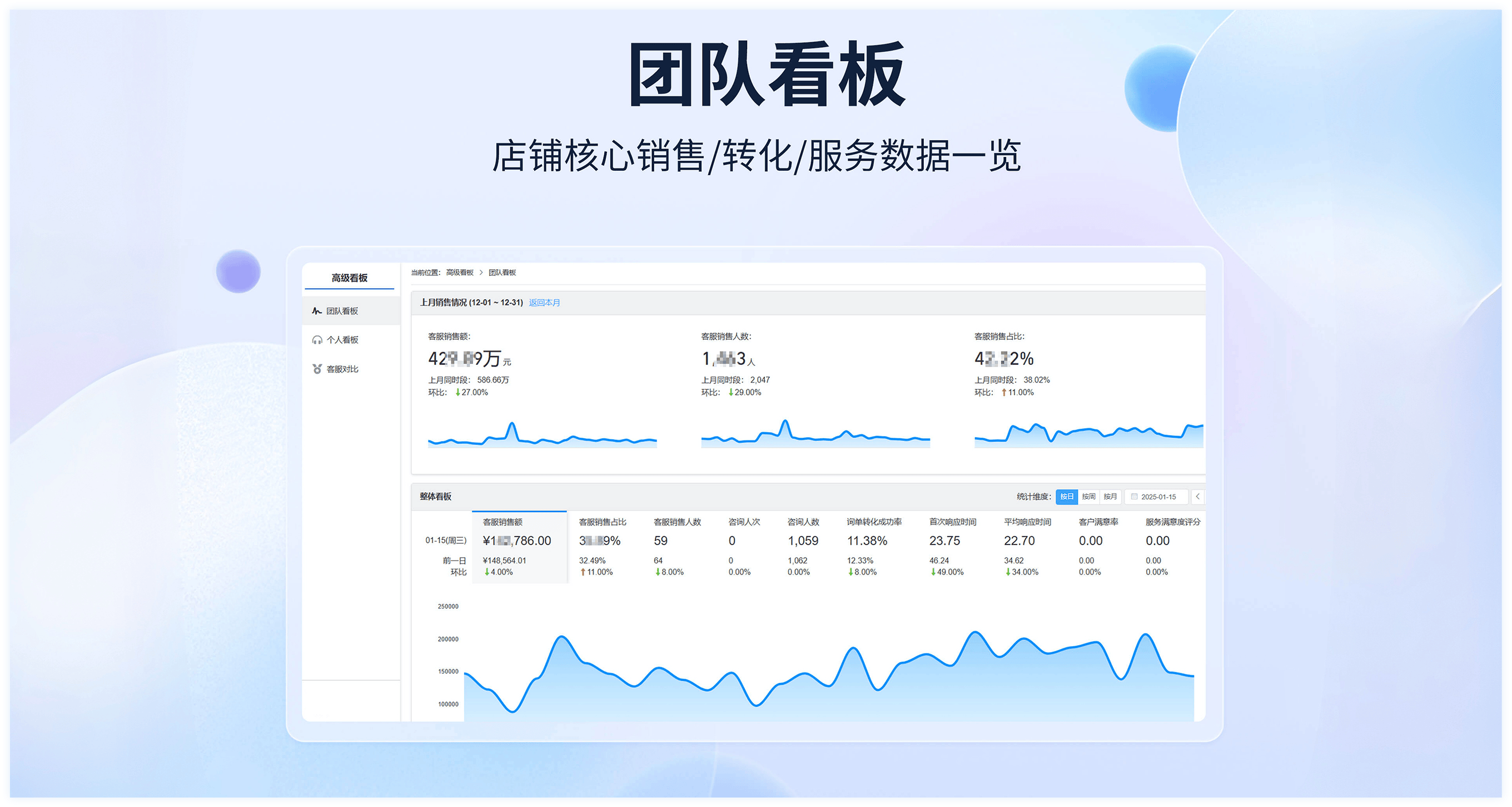Click 高级看板 in the breadcrumb path
1512x807 pixels.
pos(460,273)
